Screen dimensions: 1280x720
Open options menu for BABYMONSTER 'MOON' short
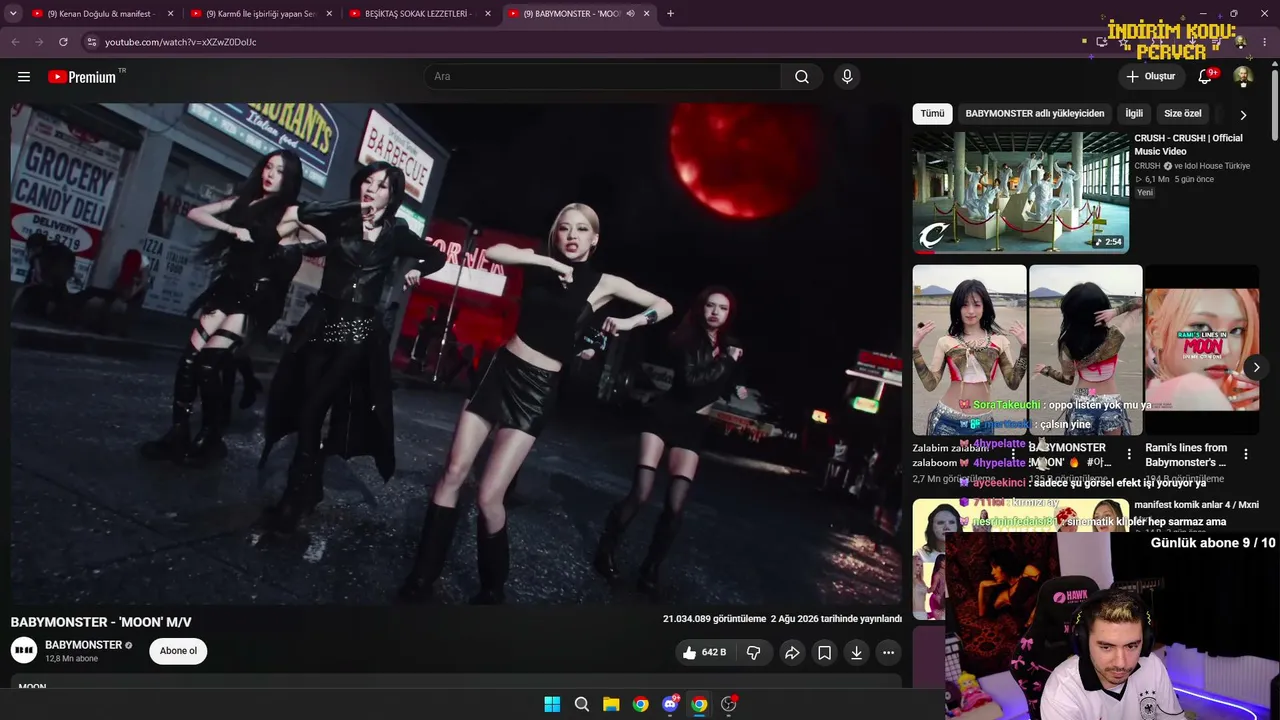point(1129,454)
